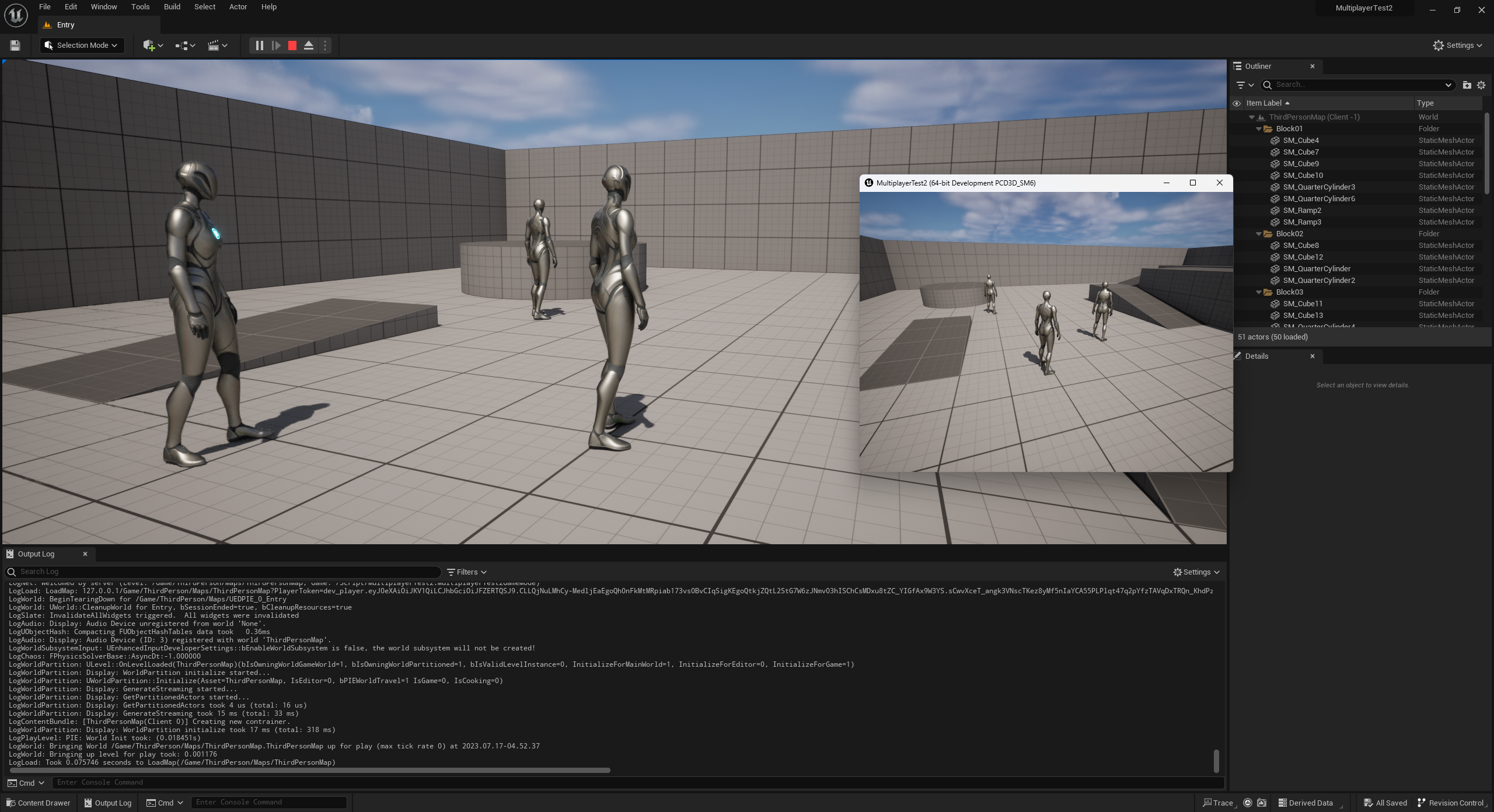Toggle visibility of ThirdPersonMap in Outliner

tap(1237, 117)
